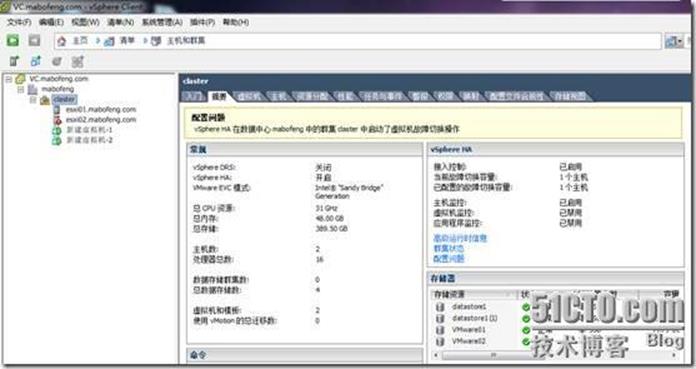Screen dimensions: 696x369
Task: Click the datastore1 disk icon
Action: (x=440, y=307)
